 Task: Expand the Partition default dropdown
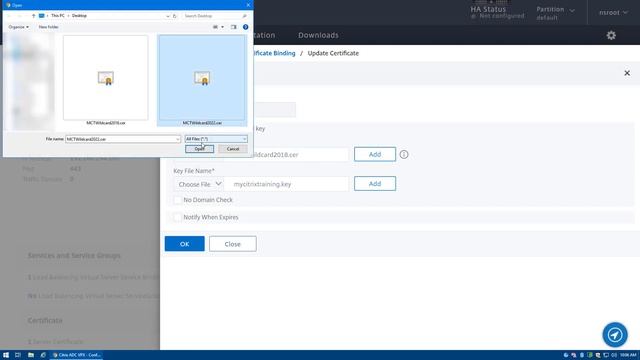click(555, 13)
